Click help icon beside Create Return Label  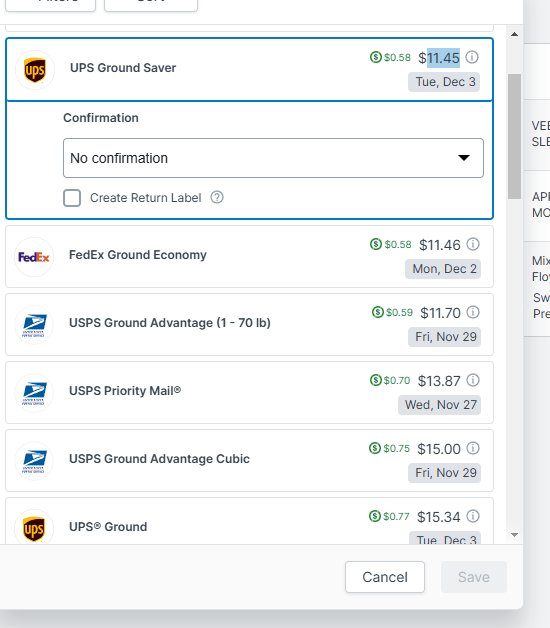click(x=217, y=197)
